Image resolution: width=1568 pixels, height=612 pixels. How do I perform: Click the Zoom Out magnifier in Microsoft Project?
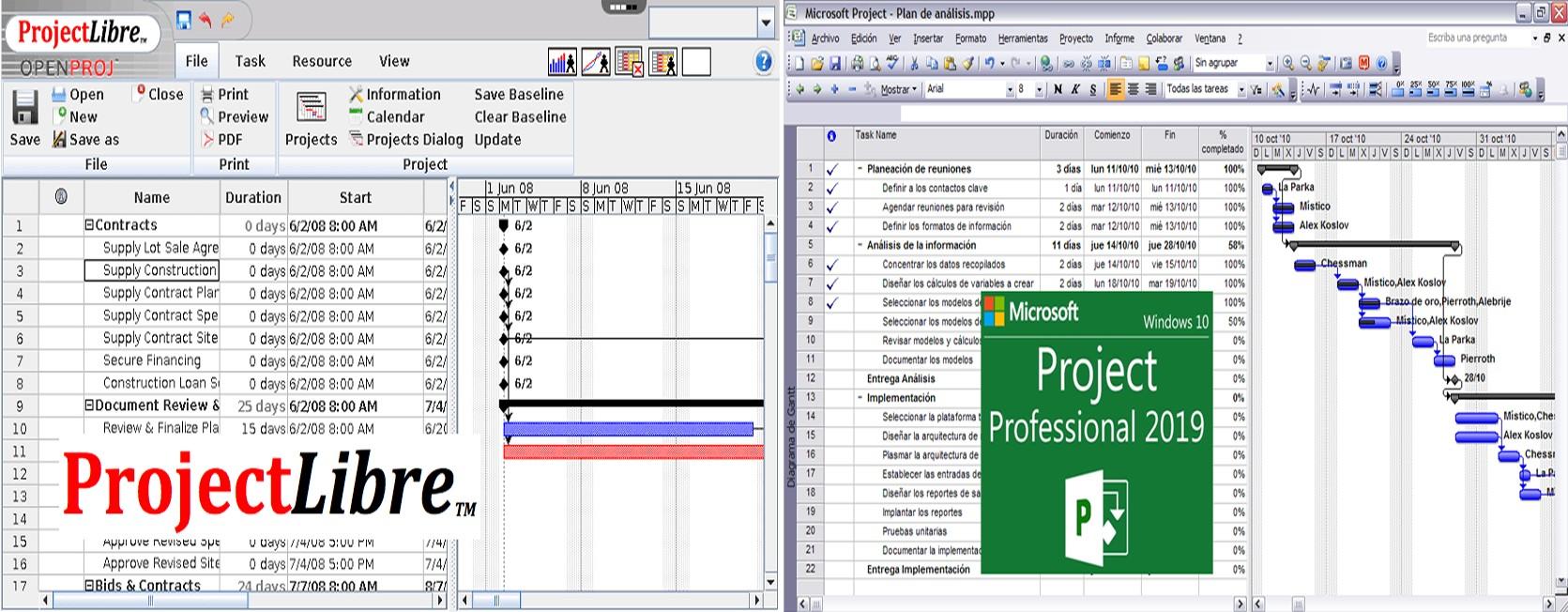1306,63
